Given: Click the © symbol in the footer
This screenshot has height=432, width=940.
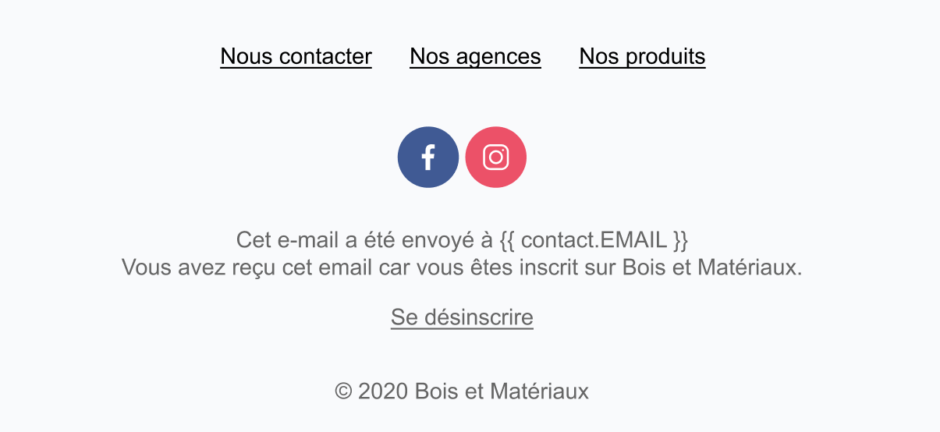Looking at the screenshot, I should point(344,392).
